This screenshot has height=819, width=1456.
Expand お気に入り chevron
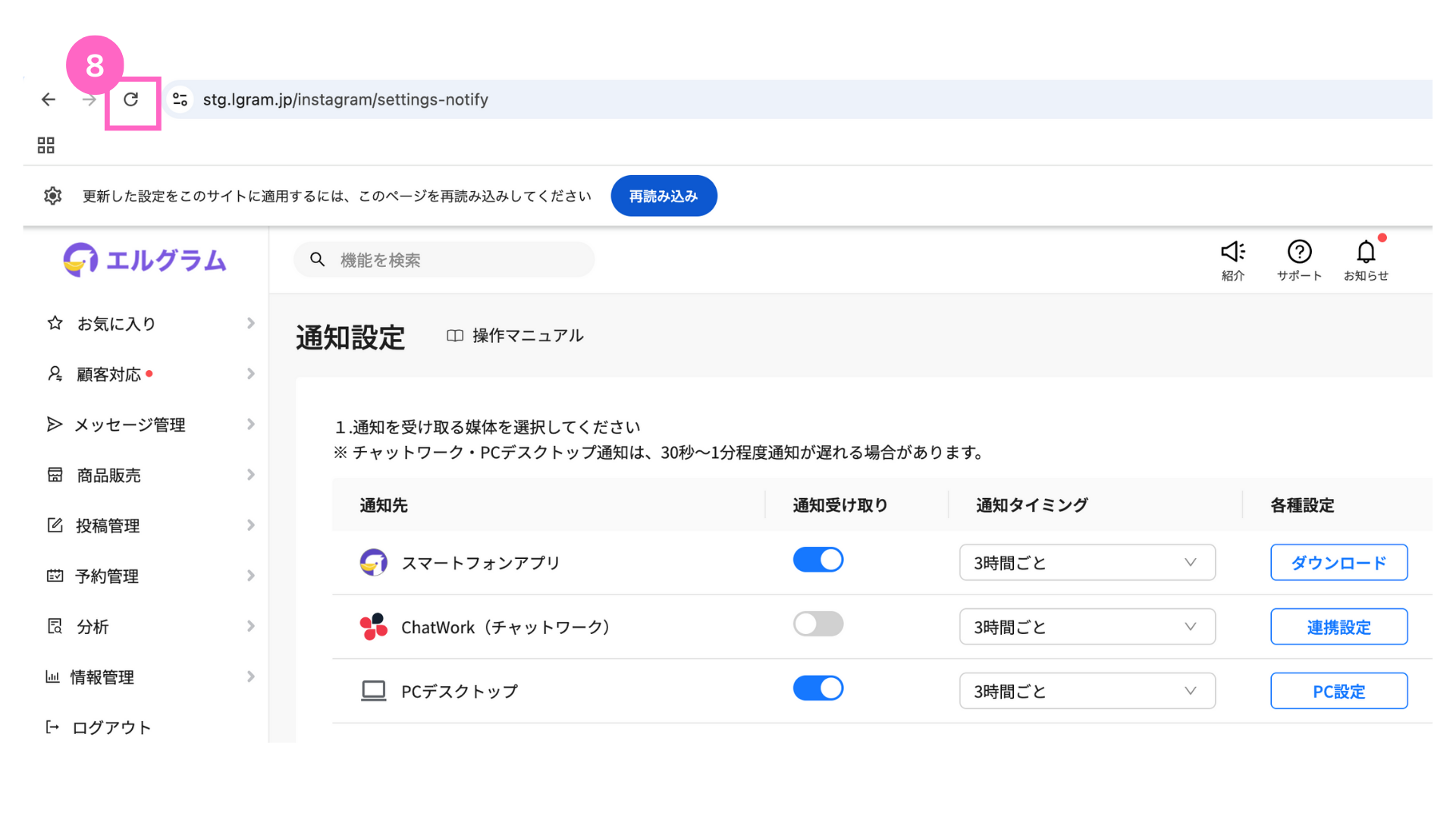[251, 323]
